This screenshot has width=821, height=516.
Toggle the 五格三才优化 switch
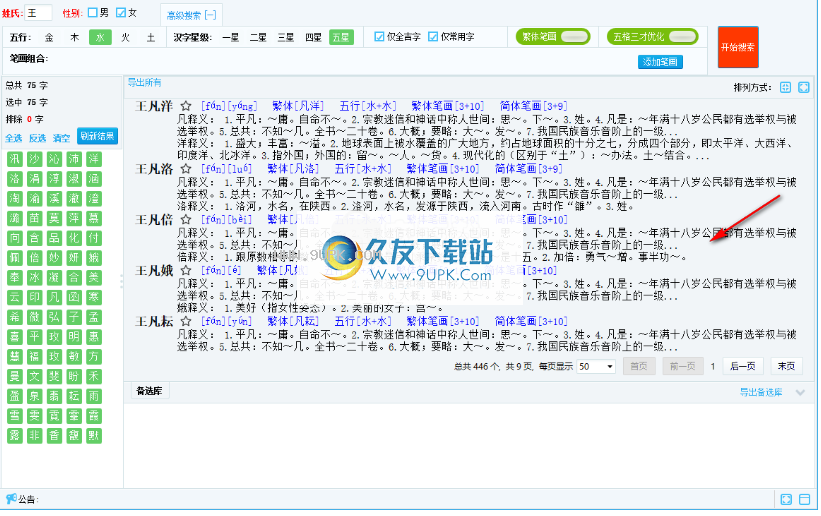[x=652, y=37]
